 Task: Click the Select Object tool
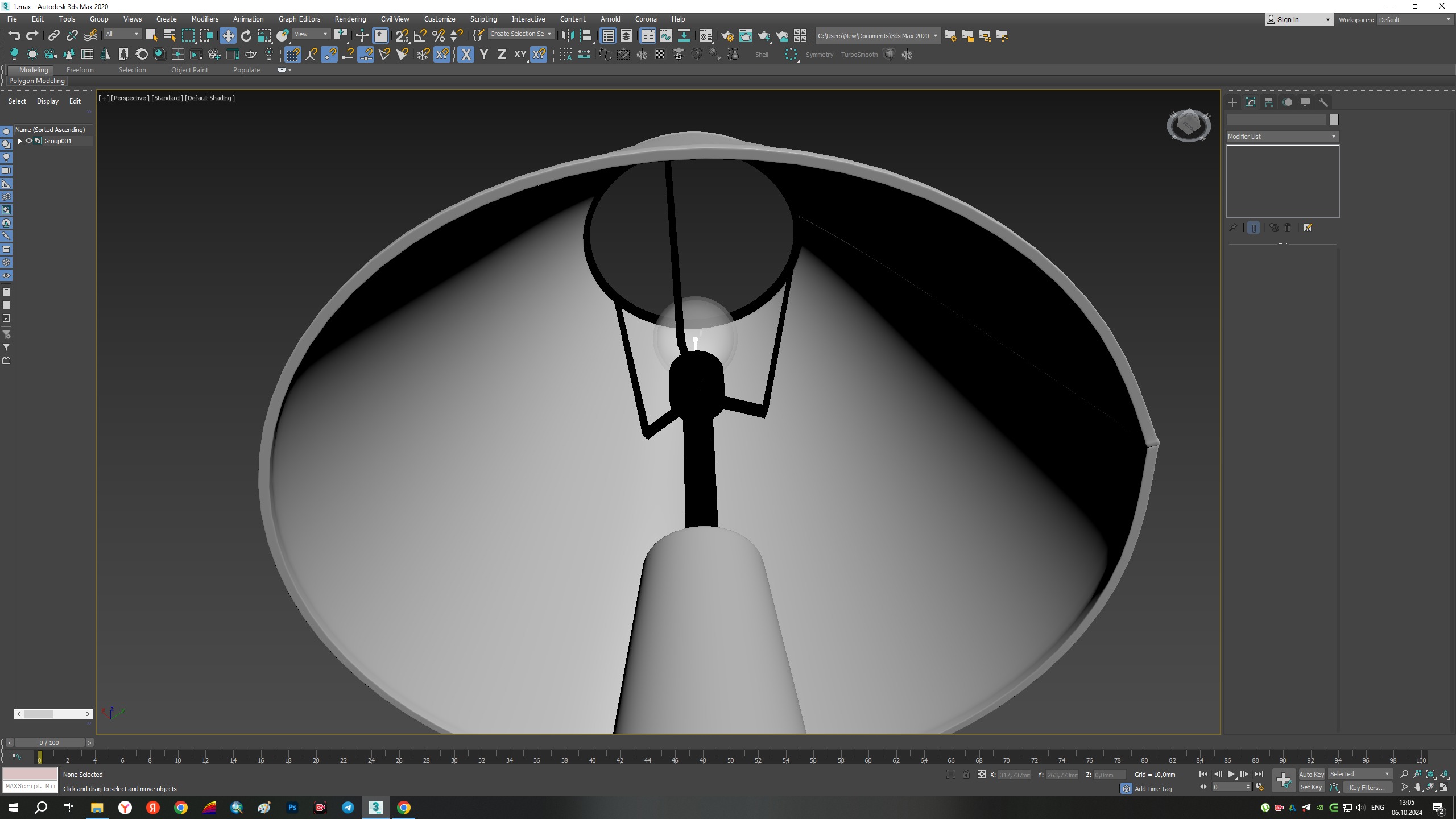click(151, 36)
